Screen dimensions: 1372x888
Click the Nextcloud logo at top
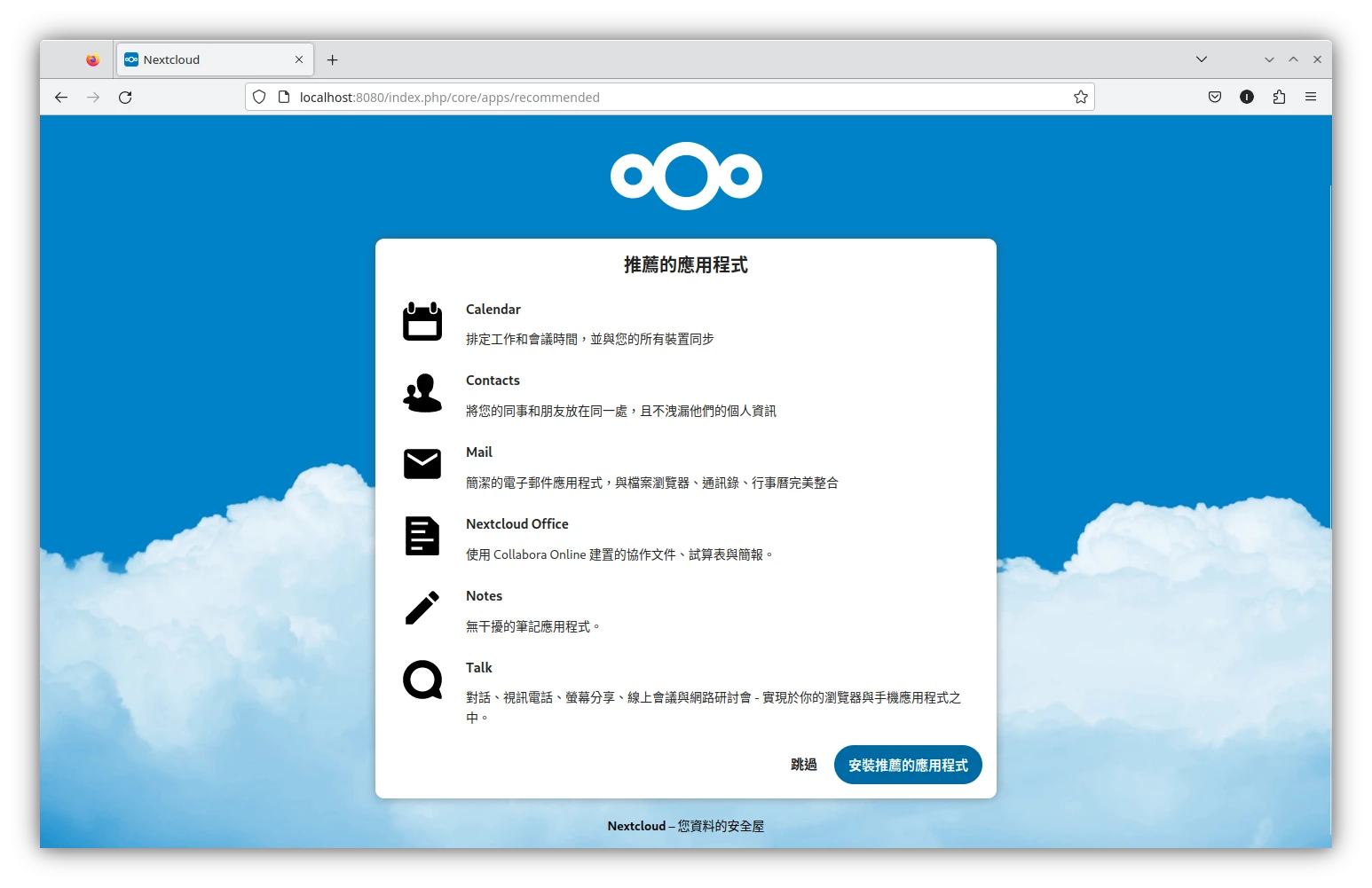tap(686, 176)
